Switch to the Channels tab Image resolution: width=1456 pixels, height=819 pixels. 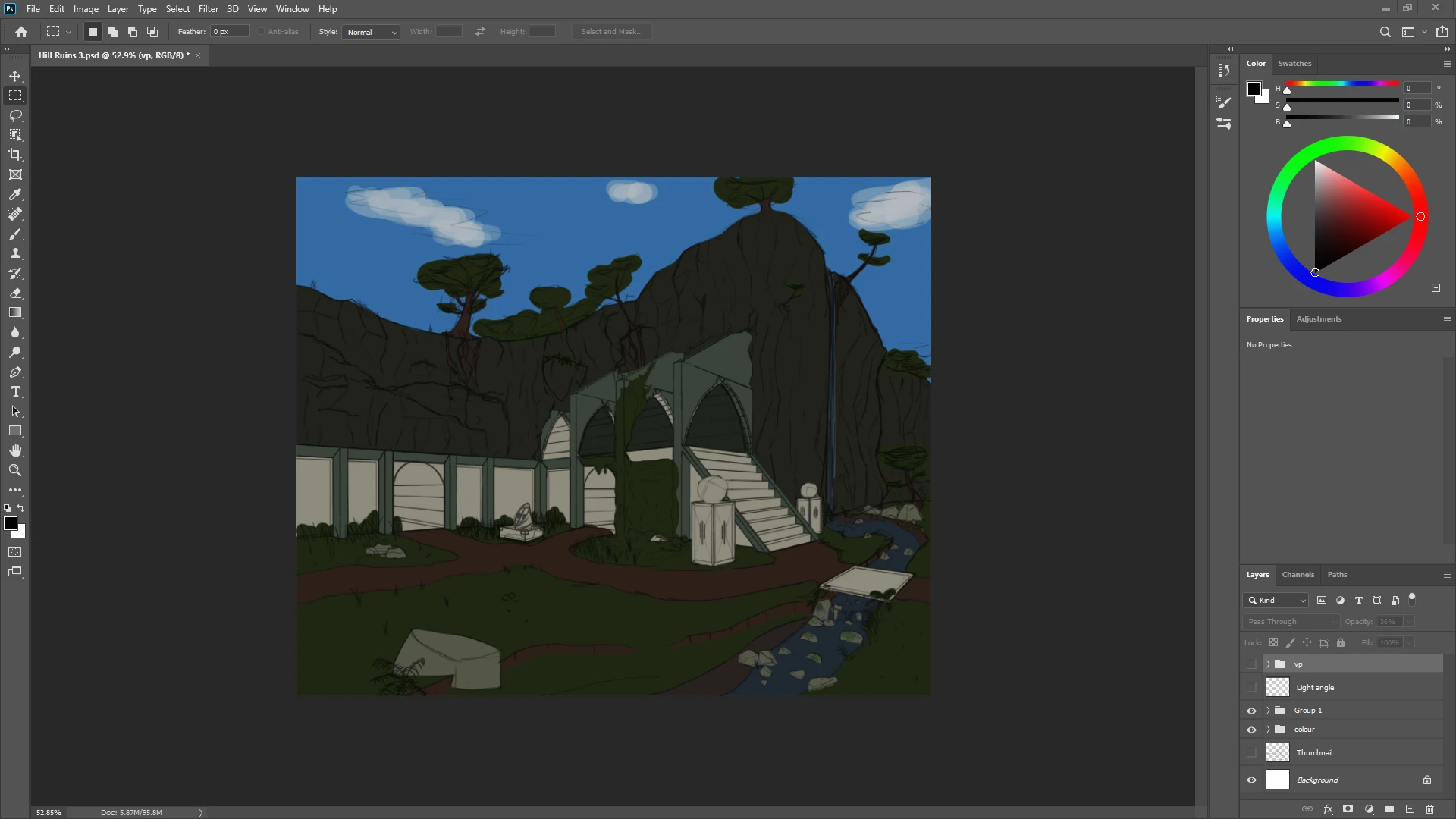coord(1298,575)
